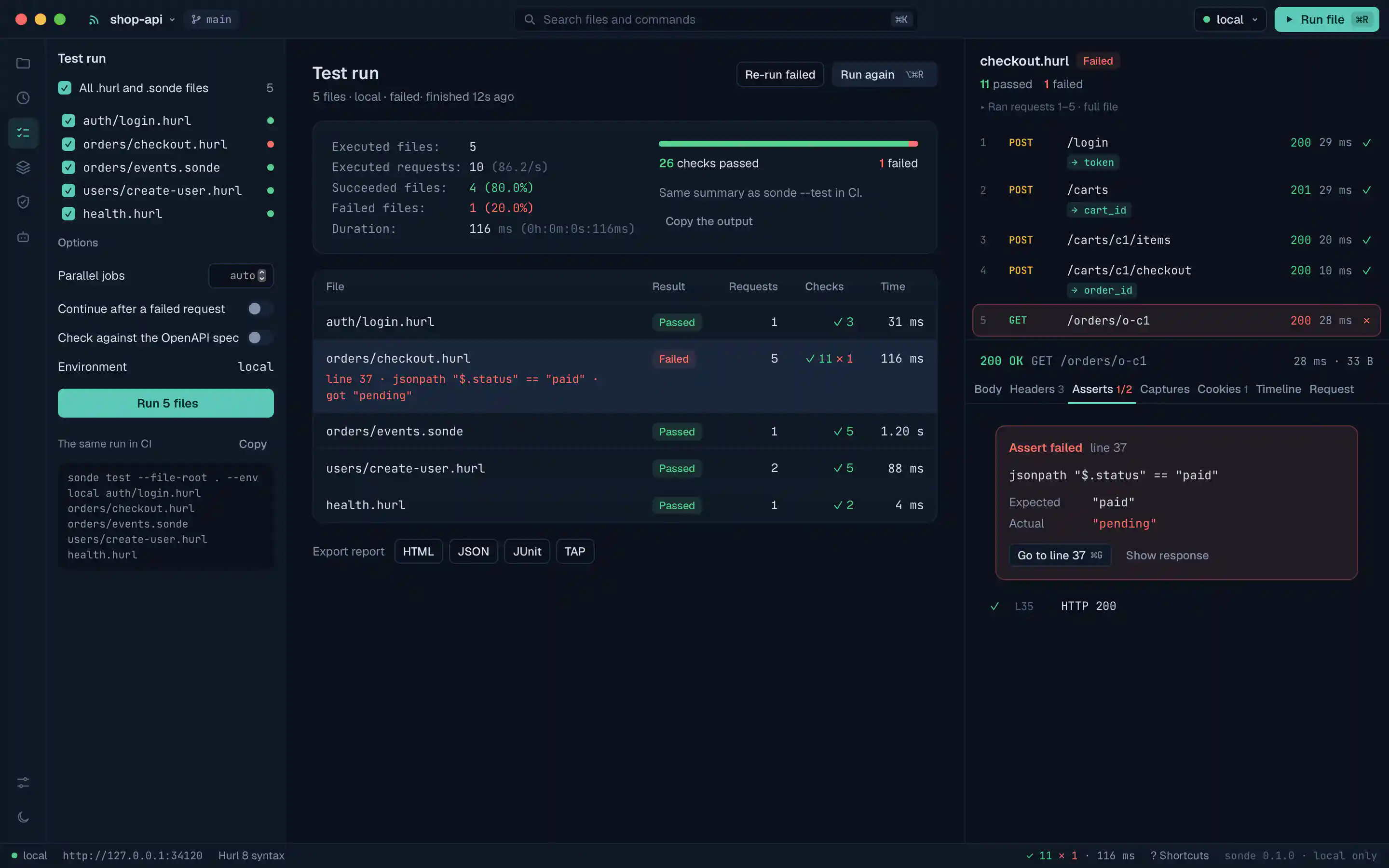Open the local environment dropdown in the top bar
Screen dimensions: 1389x868
coord(1229,19)
